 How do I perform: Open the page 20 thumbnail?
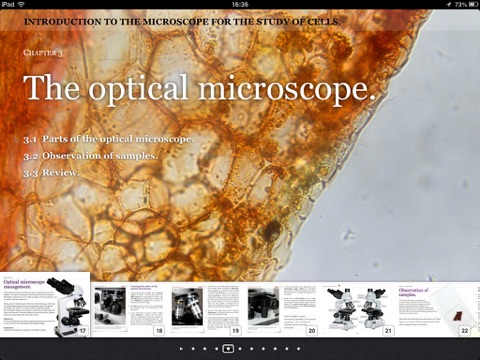(281, 309)
